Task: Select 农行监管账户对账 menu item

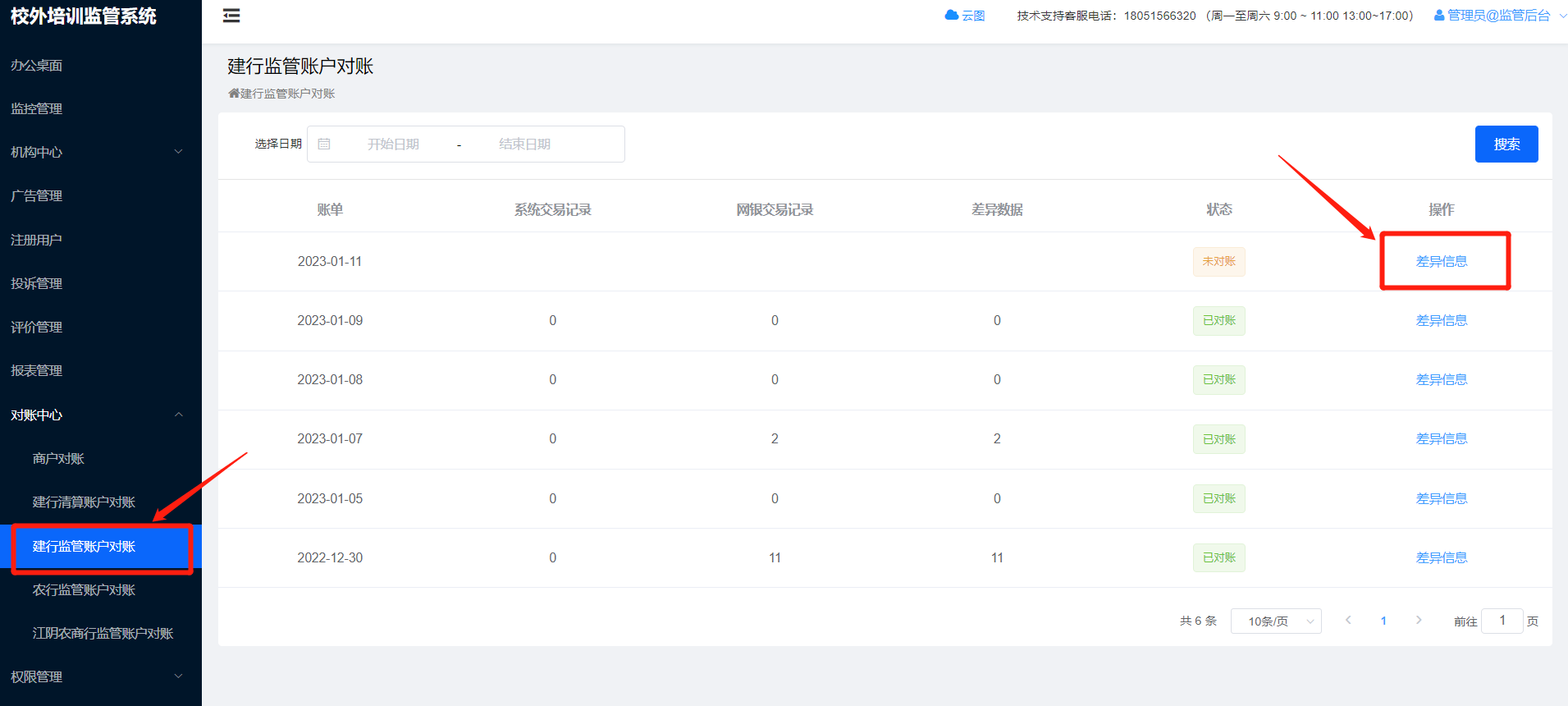Action: click(x=84, y=589)
